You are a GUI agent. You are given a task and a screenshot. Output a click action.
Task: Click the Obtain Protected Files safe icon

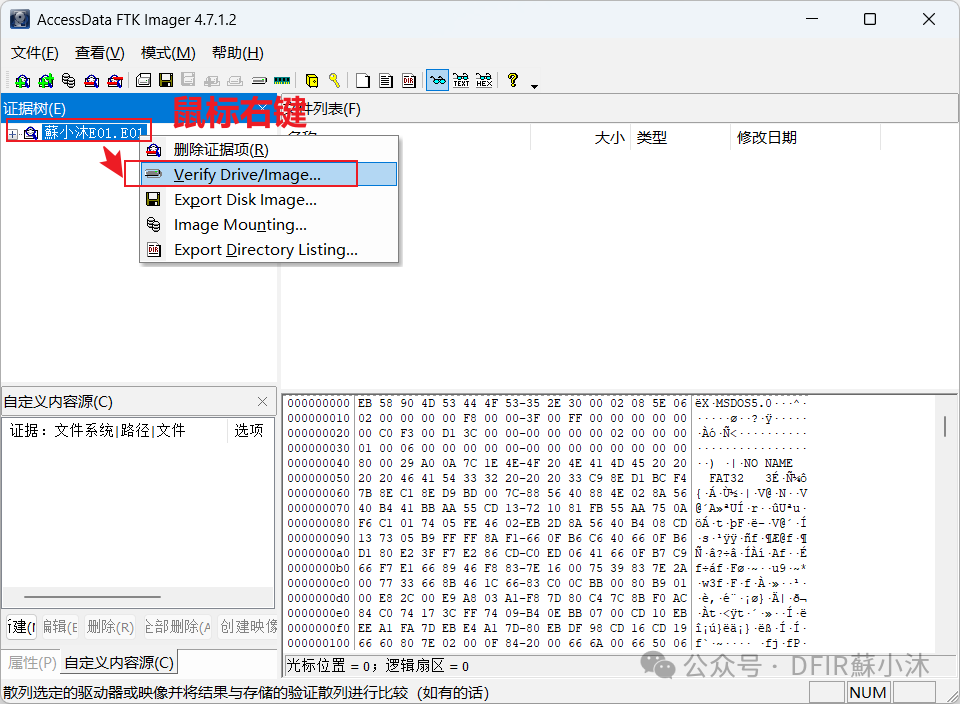312,80
